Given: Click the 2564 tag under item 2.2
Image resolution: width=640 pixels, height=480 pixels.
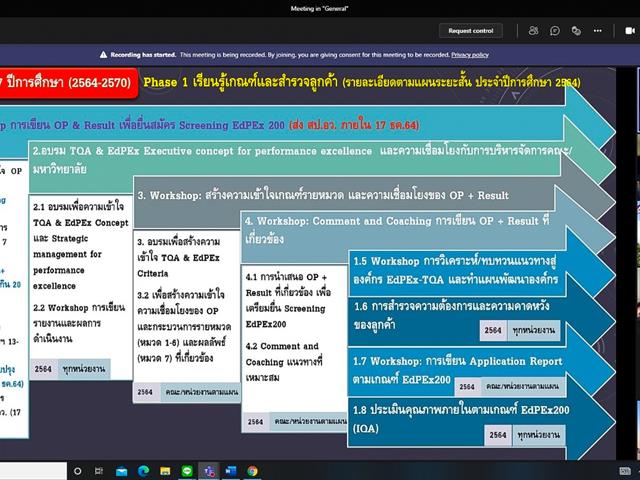Looking at the screenshot, I should tap(43, 369).
